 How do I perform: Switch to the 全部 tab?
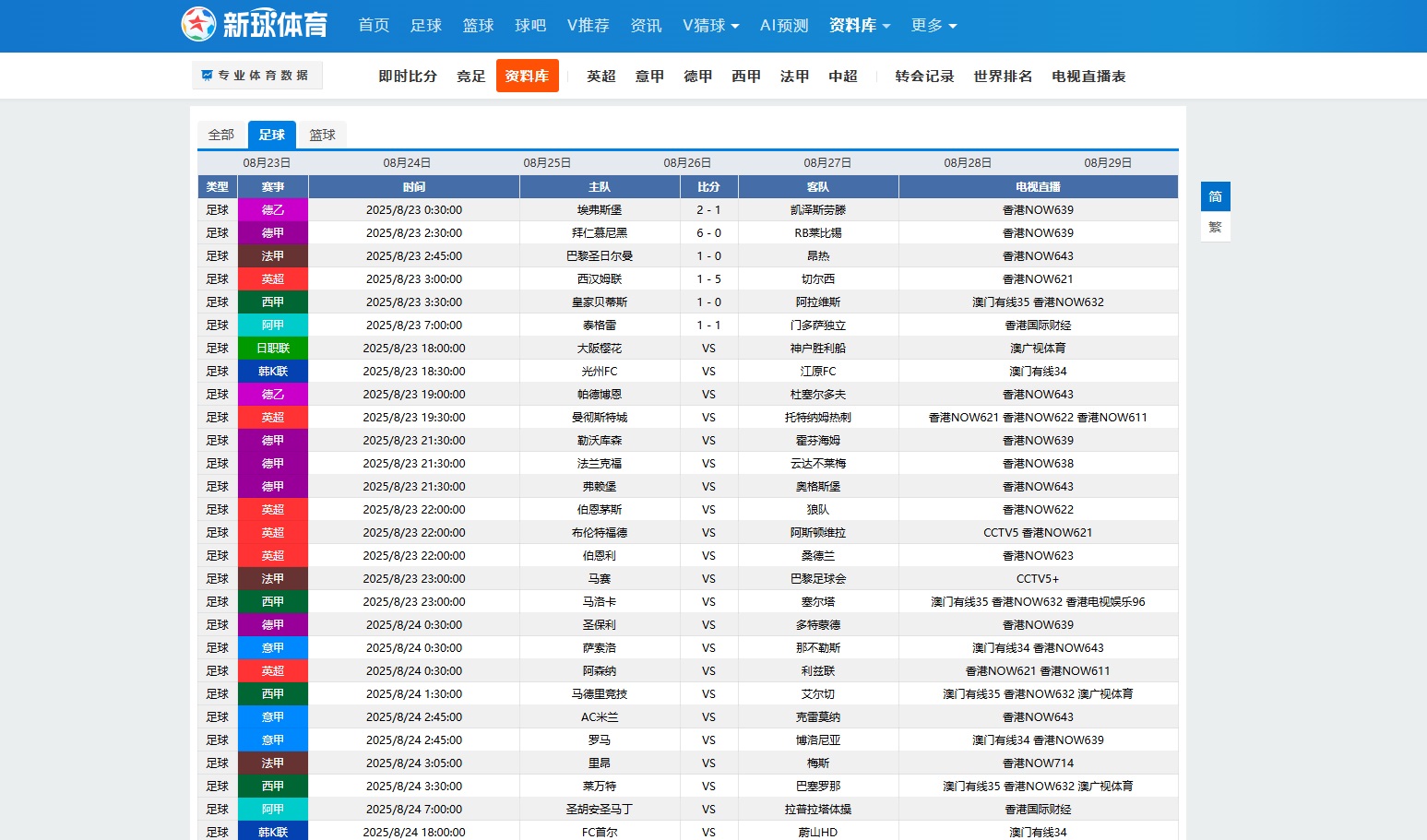[x=220, y=135]
